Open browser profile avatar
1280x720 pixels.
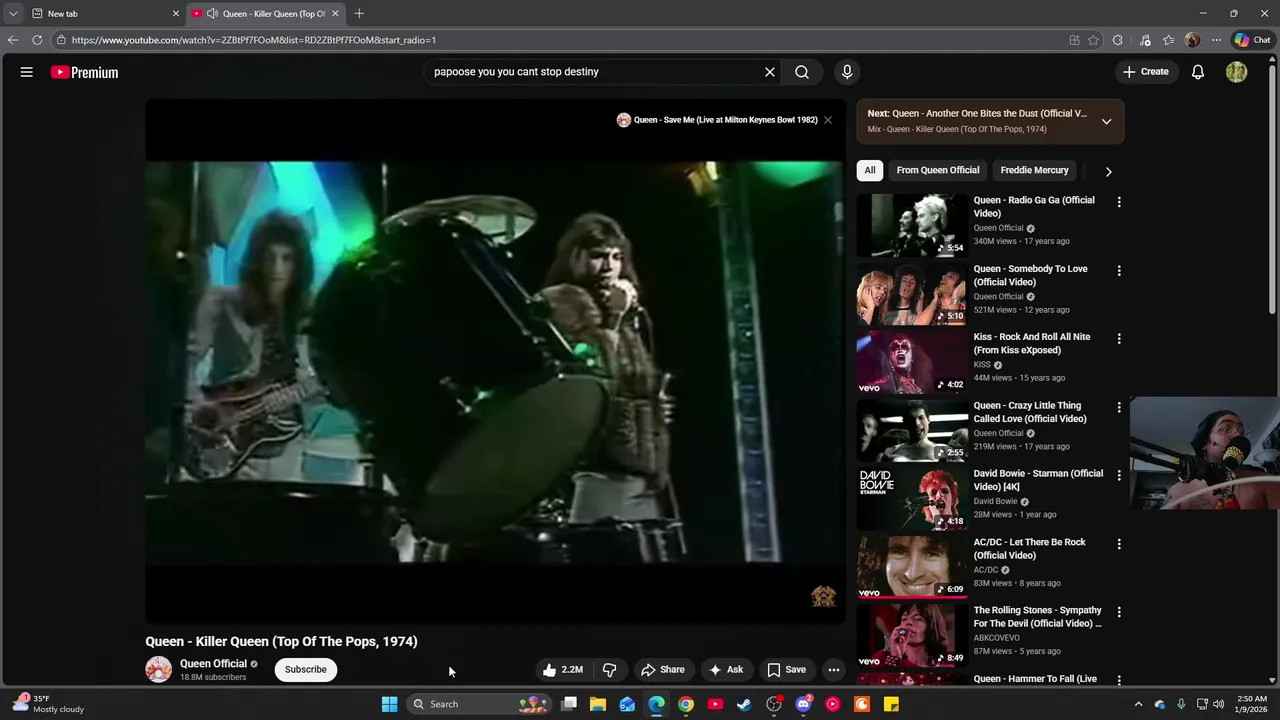point(1192,40)
